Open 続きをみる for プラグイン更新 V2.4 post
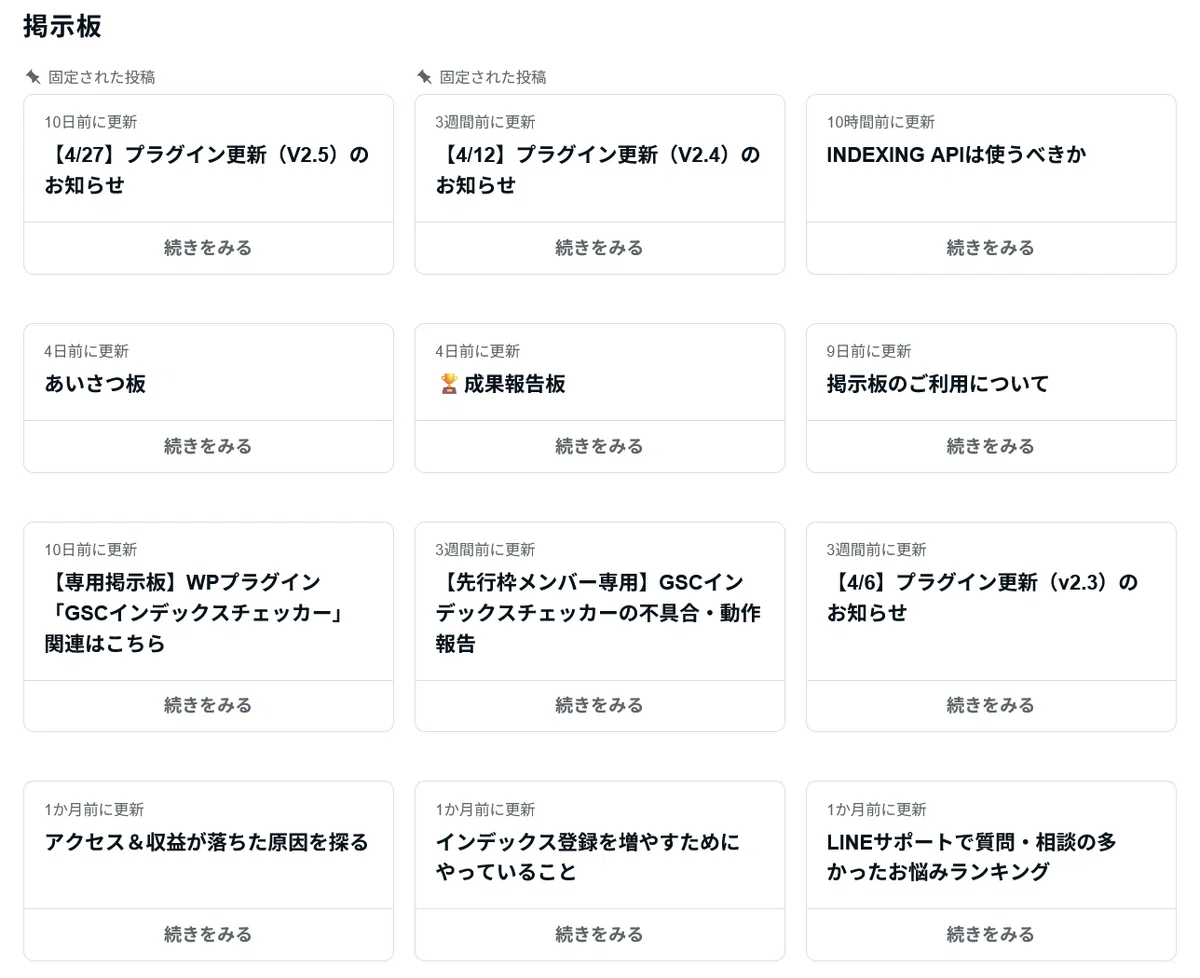This screenshot has height=978, width=1200. (600, 248)
